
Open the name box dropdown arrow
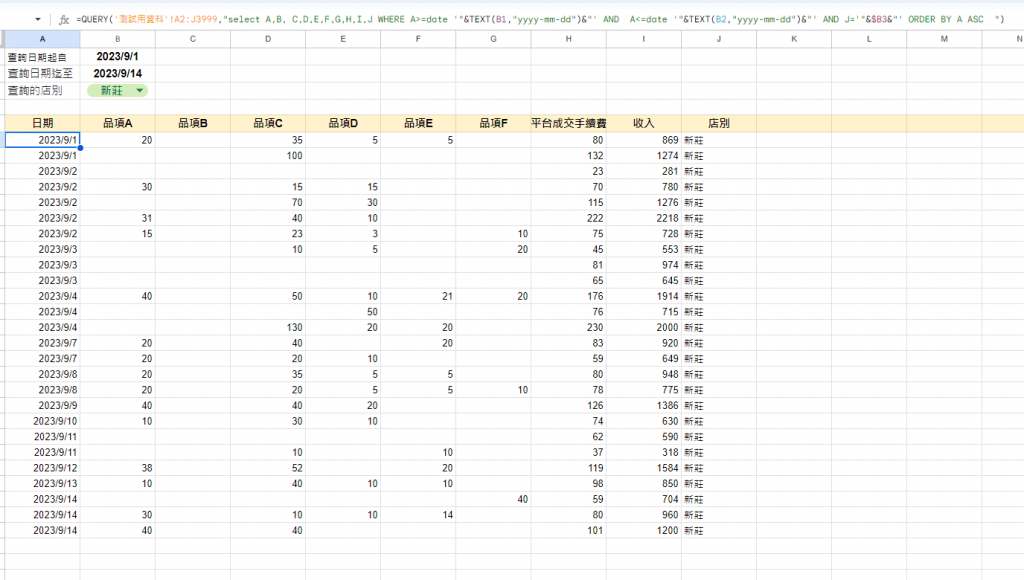(37, 20)
